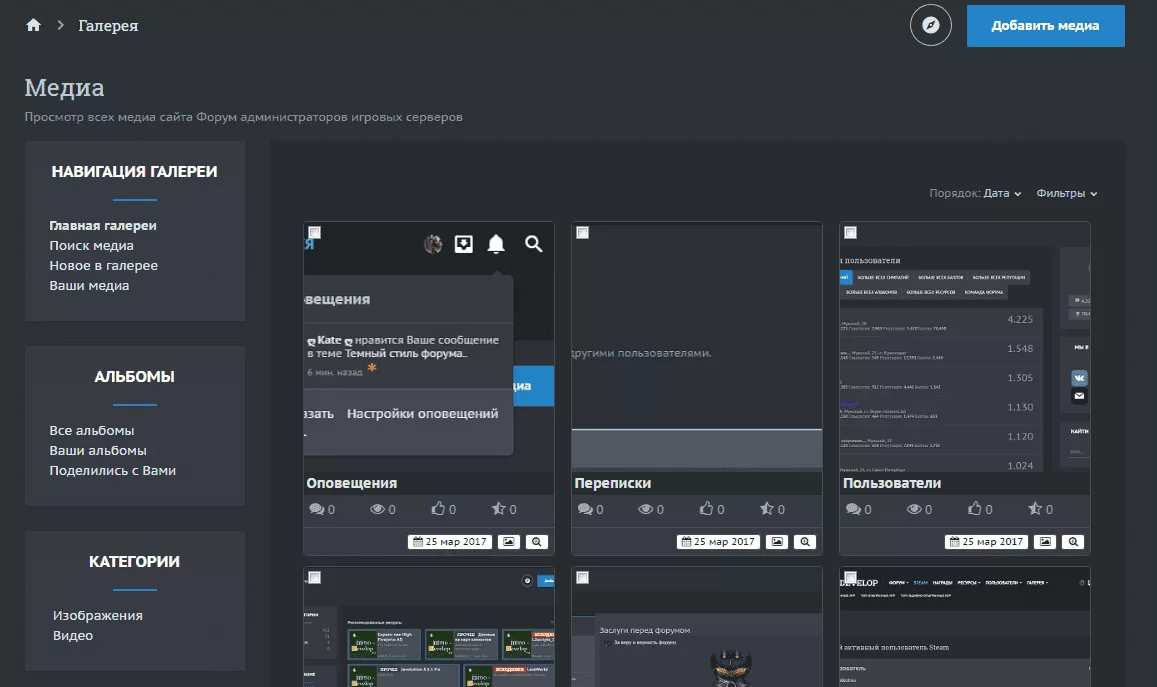
Task: Open Изображения category link
Action: click(97, 615)
